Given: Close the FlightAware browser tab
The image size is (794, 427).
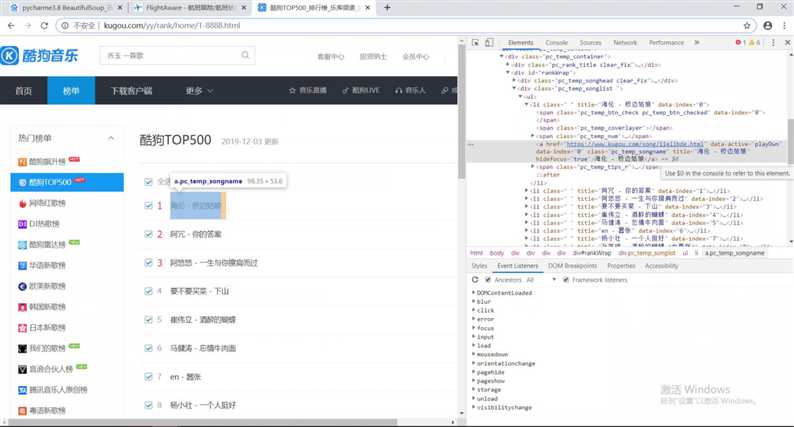Looking at the screenshot, I should click(244, 8).
